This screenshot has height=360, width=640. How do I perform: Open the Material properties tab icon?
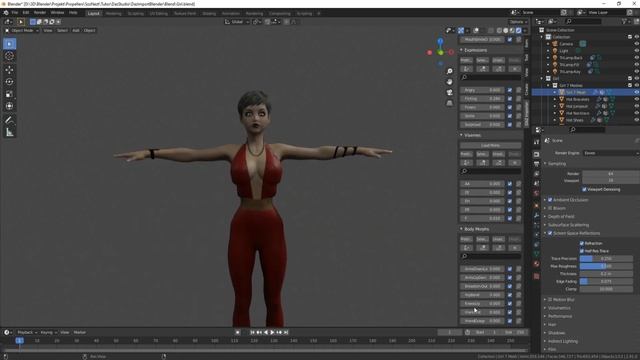click(536, 264)
